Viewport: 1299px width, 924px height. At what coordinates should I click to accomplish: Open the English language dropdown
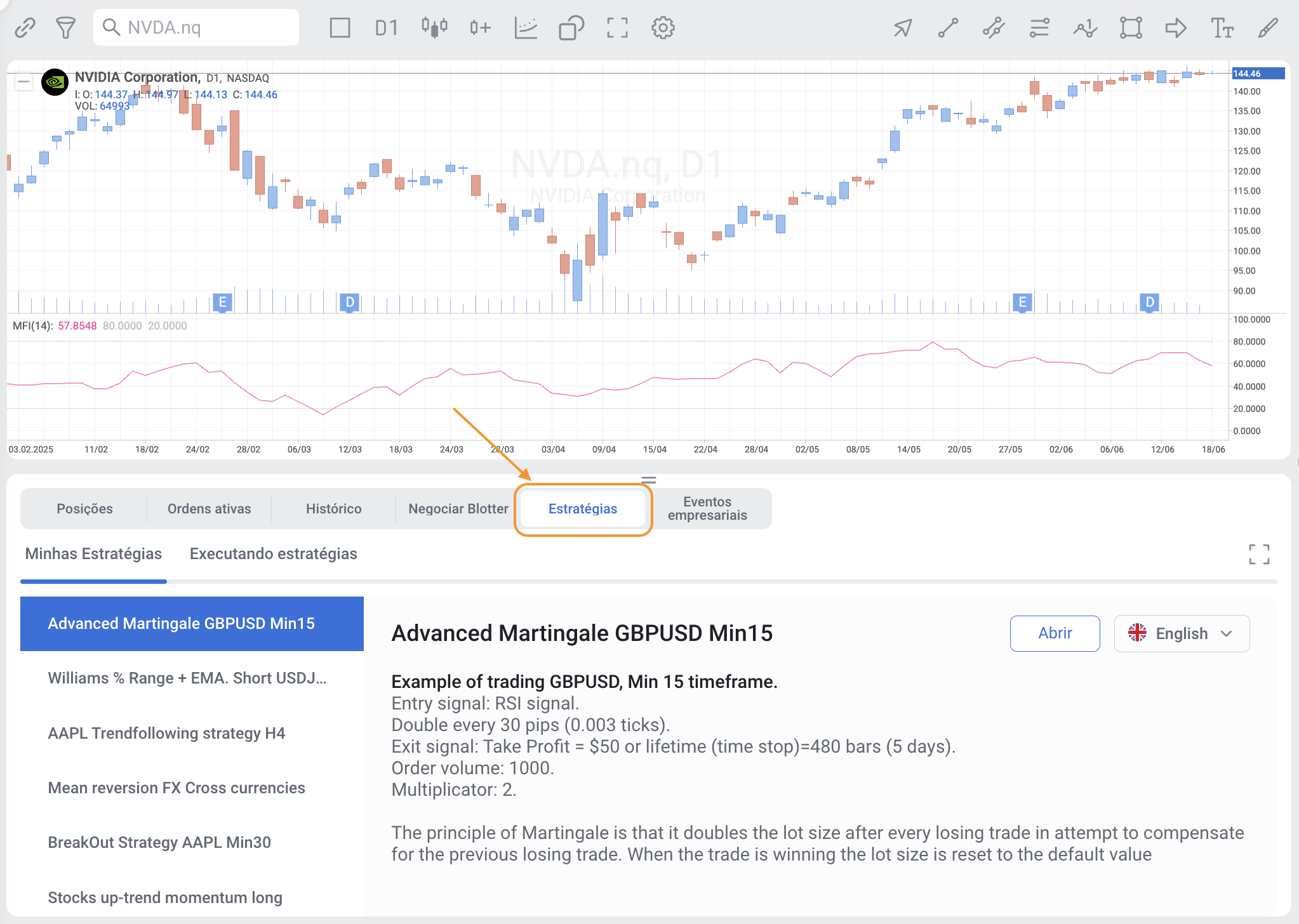point(1182,633)
